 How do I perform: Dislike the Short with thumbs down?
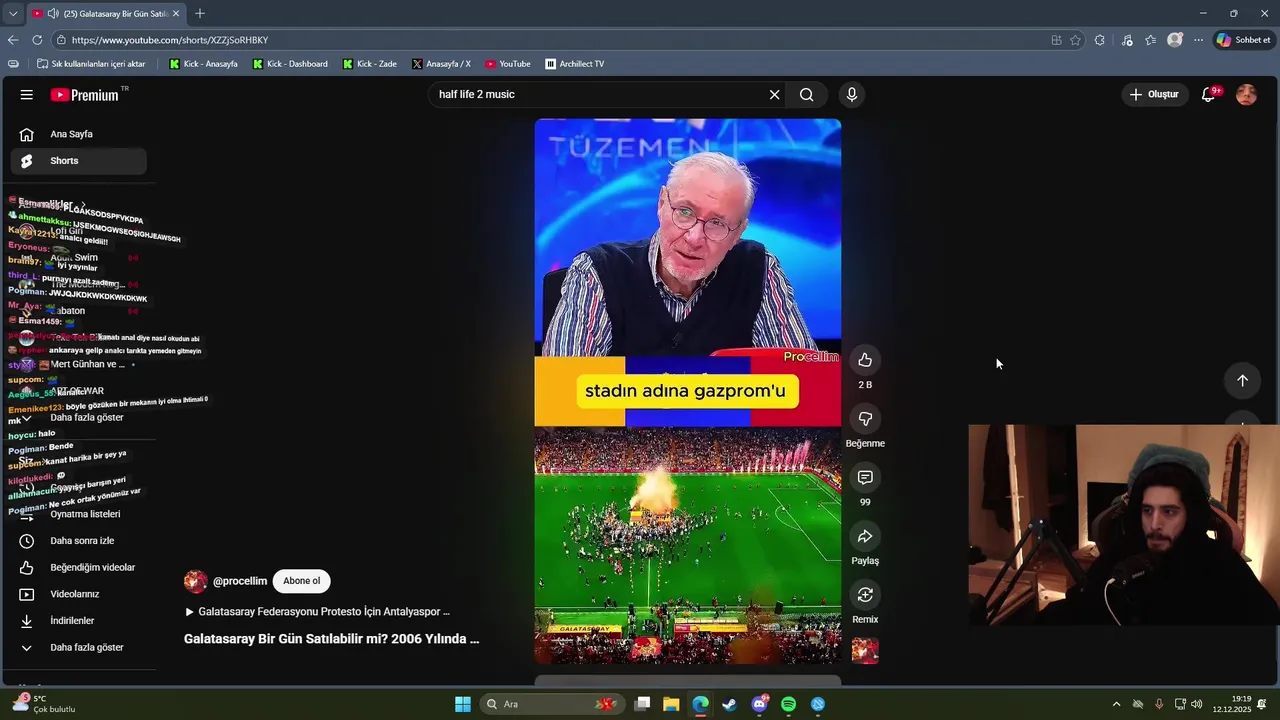coord(865,419)
